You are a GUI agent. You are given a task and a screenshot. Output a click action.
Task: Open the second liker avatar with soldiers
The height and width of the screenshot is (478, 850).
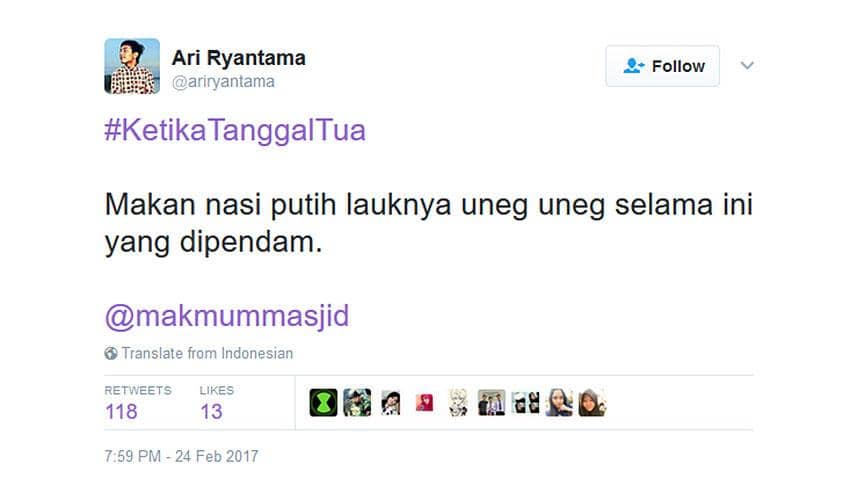tap(357, 403)
